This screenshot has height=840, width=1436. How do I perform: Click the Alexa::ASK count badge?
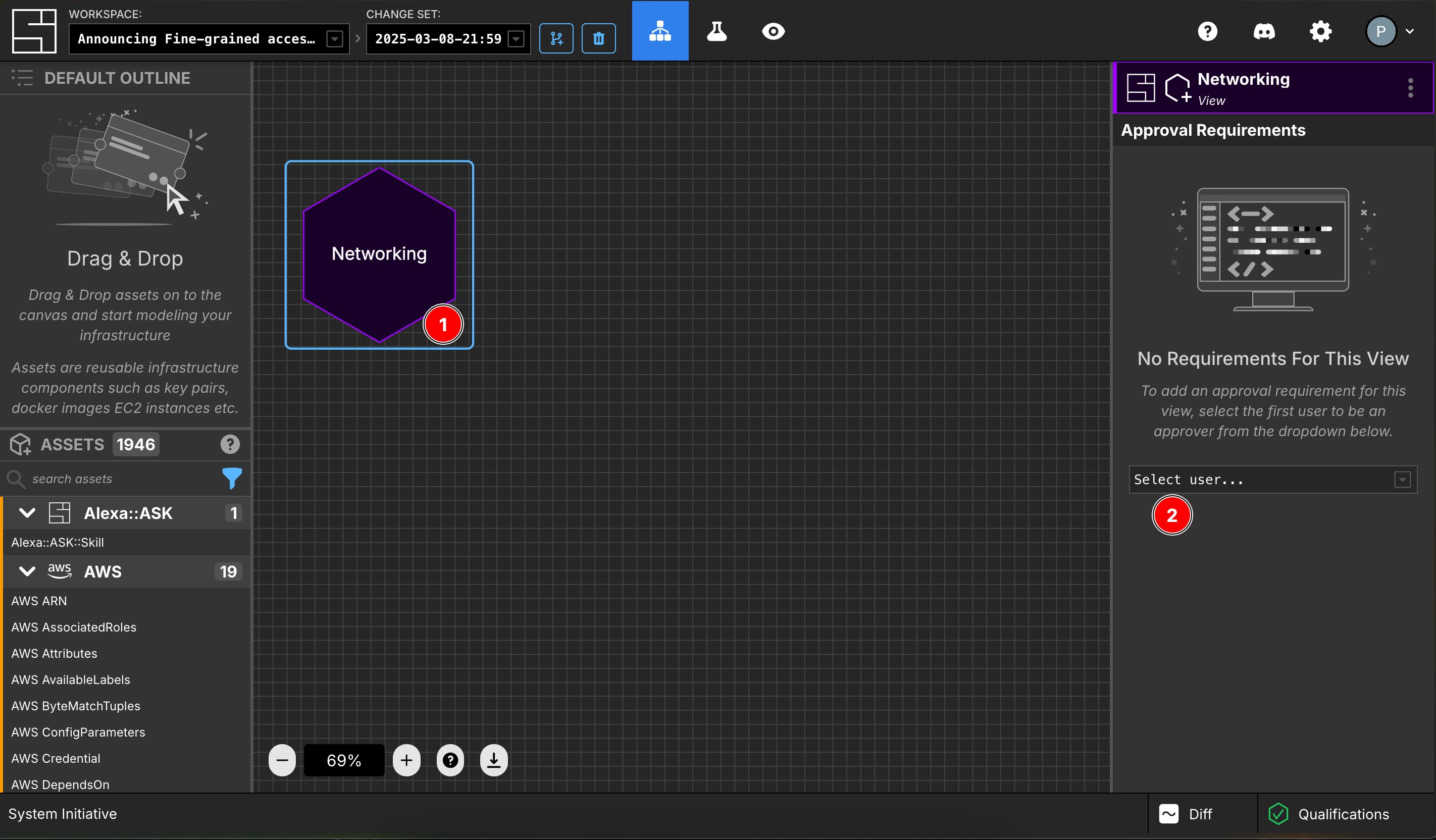pyautogui.click(x=234, y=513)
